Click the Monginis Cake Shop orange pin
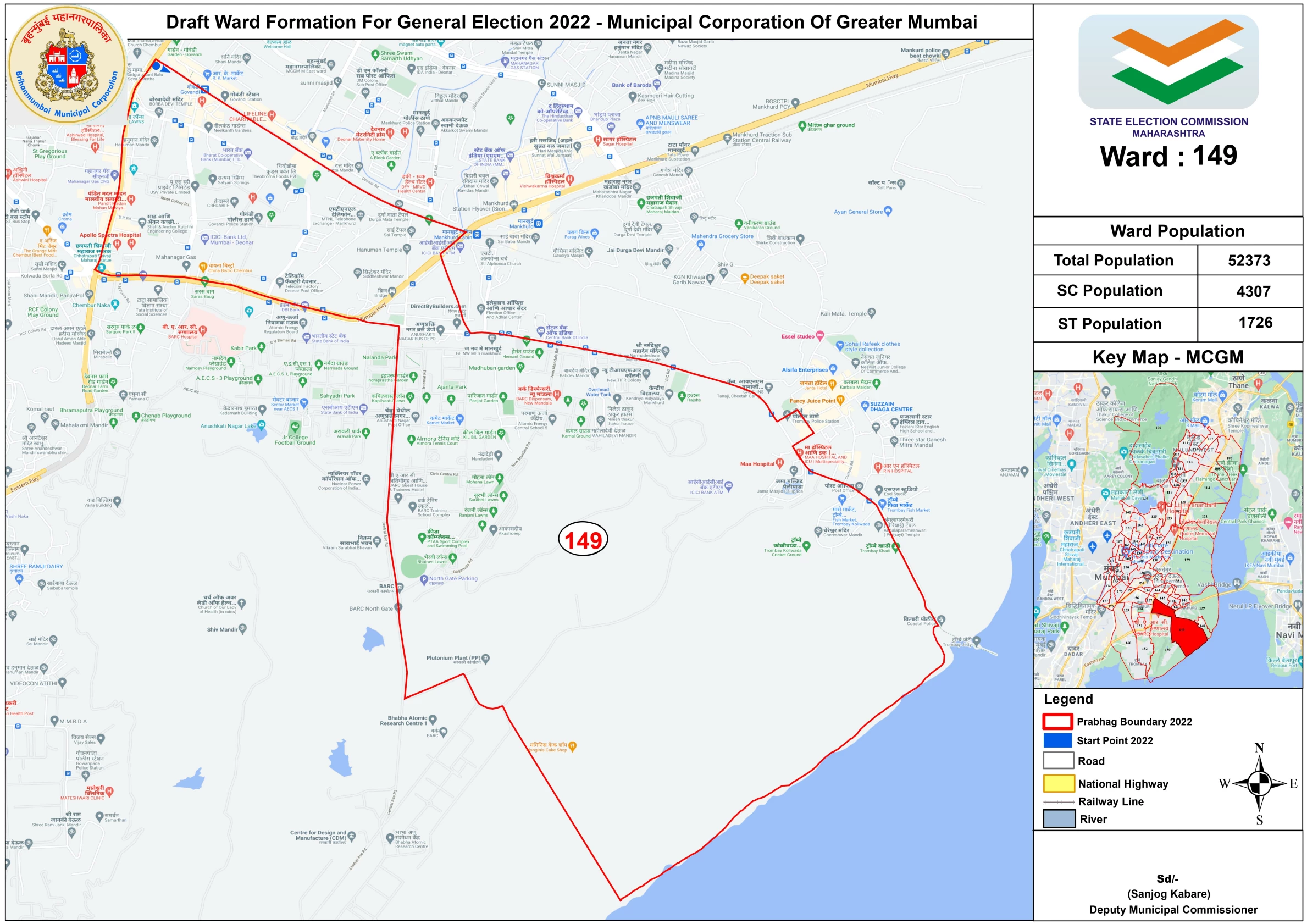1307x924 pixels. coord(573,745)
